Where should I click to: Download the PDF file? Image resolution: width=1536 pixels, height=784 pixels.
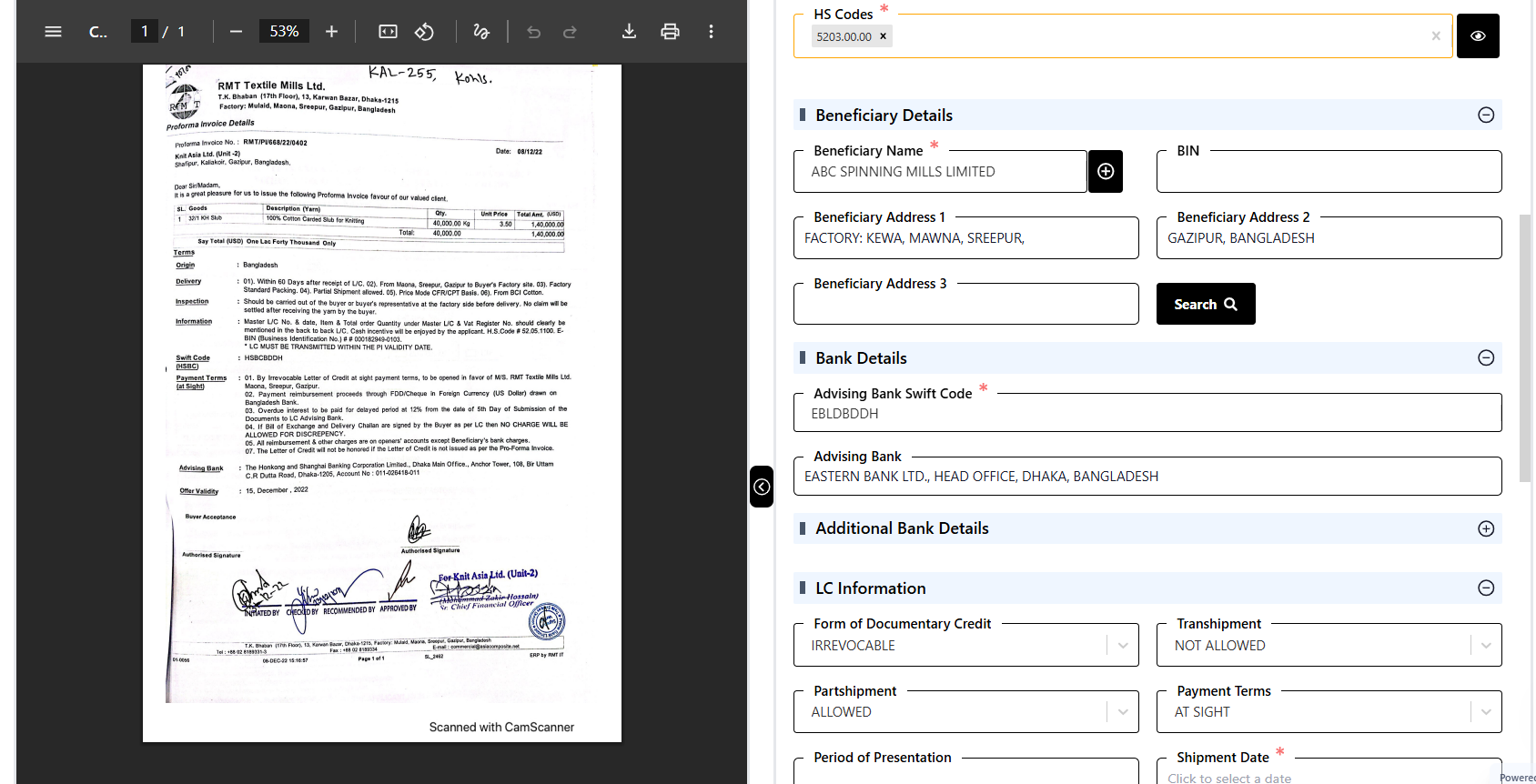[629, 32]
